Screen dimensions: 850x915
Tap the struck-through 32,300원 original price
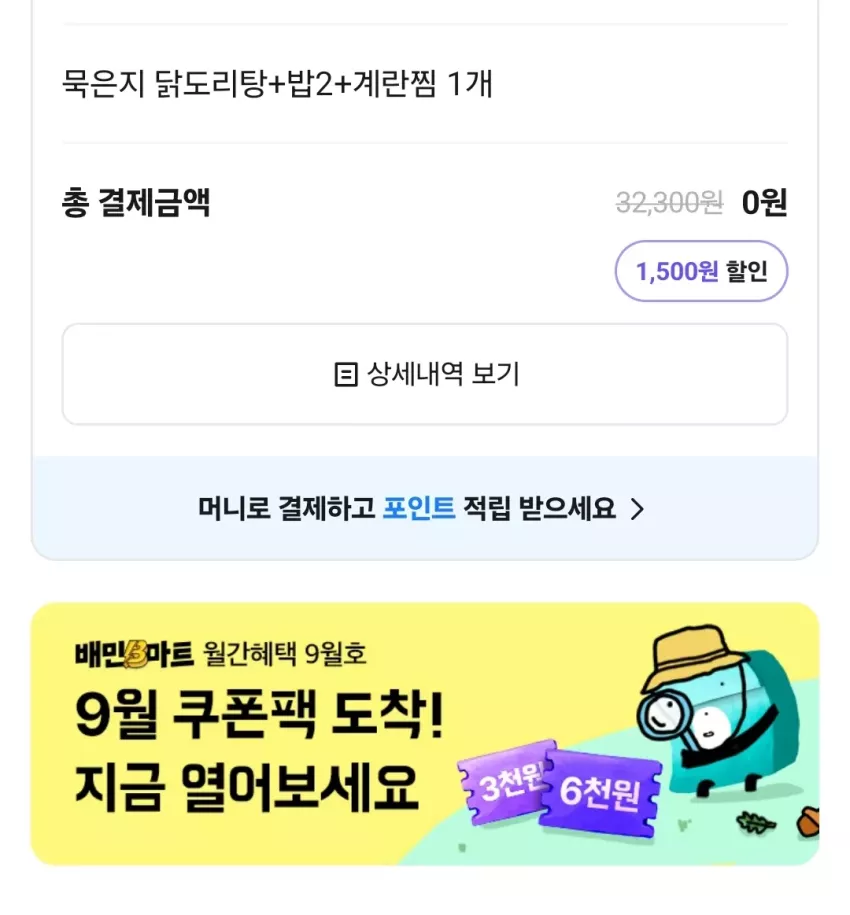click(669, 203)
